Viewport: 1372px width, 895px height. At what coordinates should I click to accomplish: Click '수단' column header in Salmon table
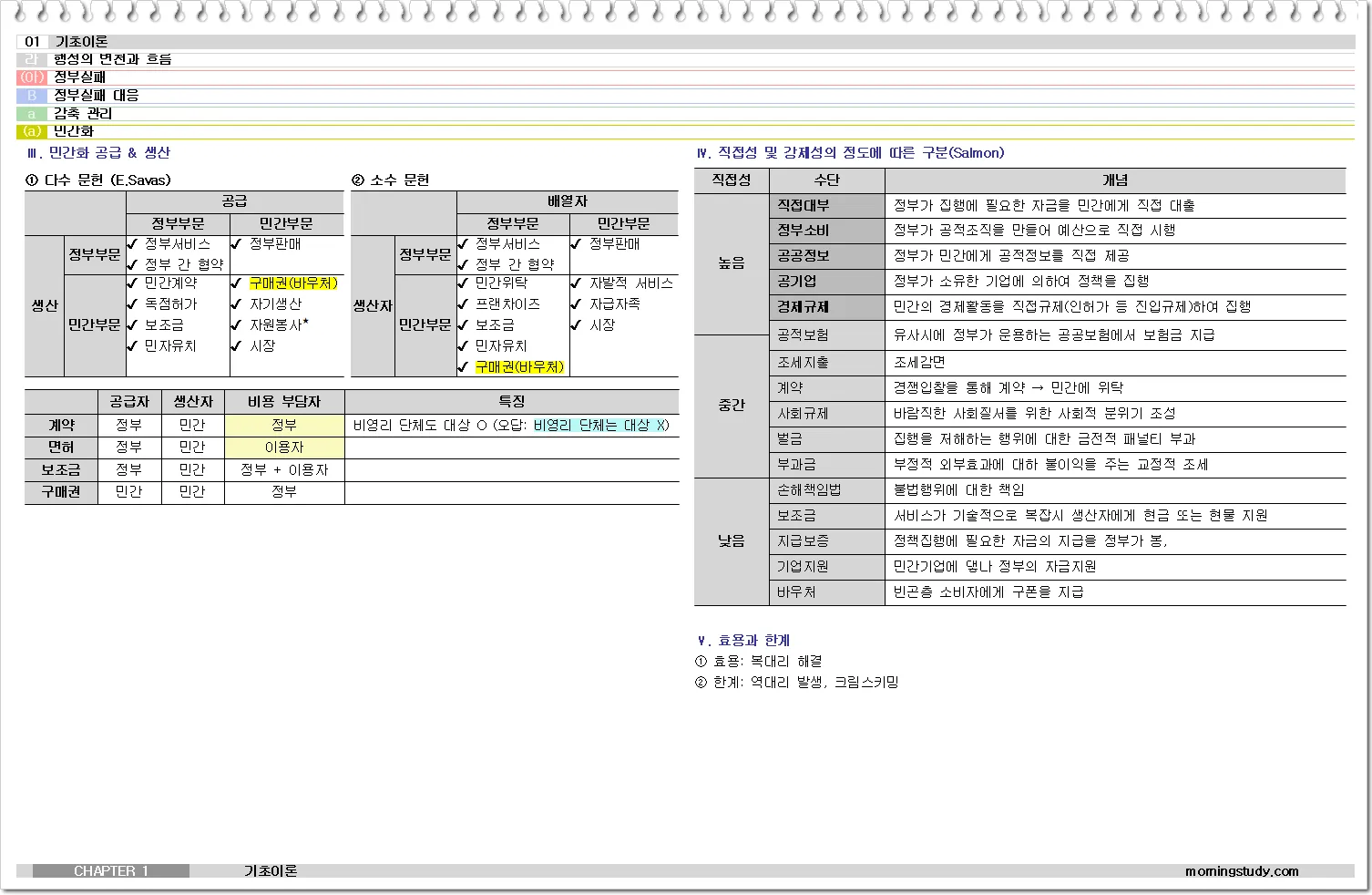826,180
